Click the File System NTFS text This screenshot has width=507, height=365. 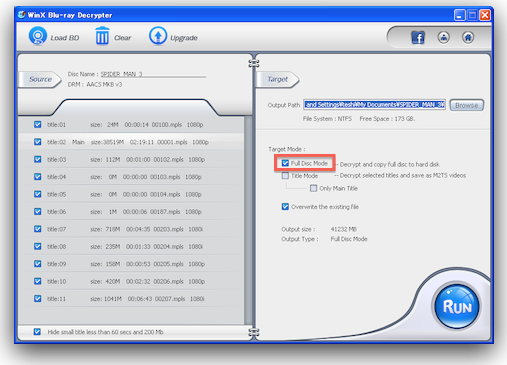coord(327,119)
